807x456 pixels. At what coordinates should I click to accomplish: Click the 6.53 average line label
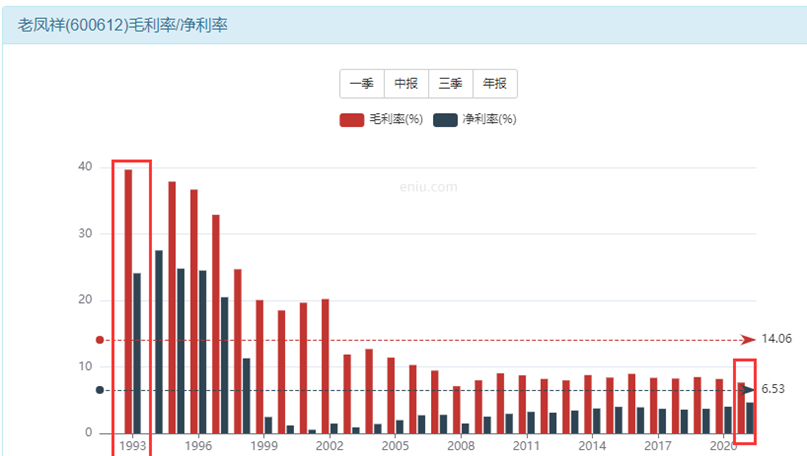(x=773, y=389)
